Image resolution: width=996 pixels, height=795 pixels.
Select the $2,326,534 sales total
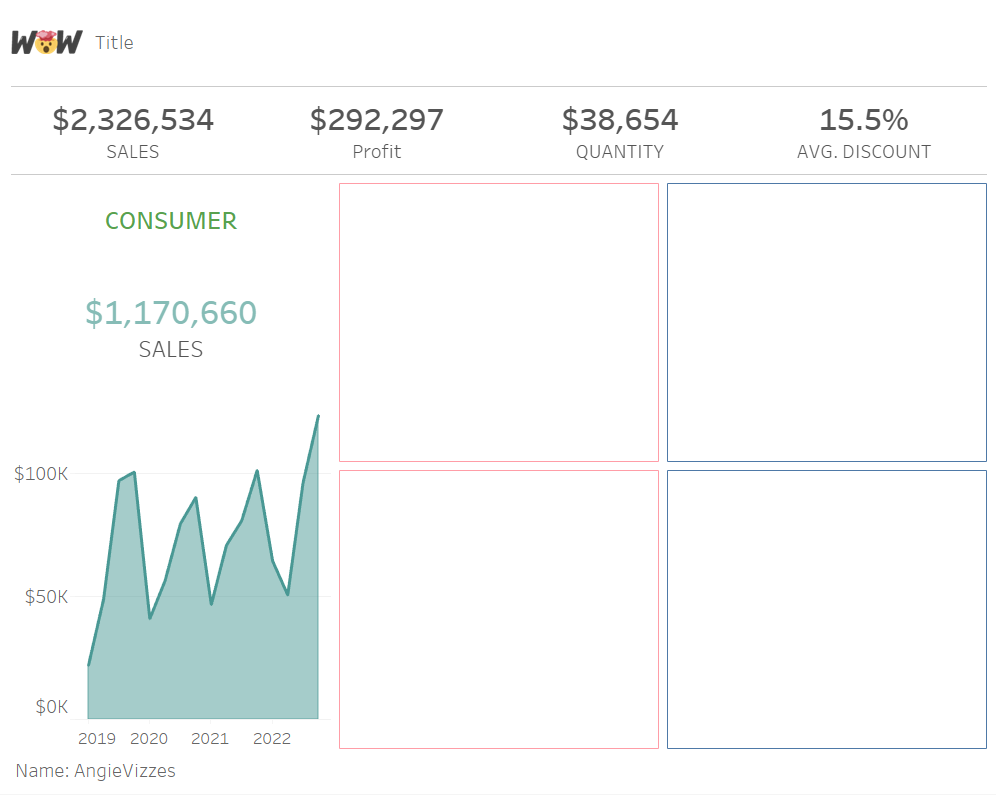(x=133, y=120)
